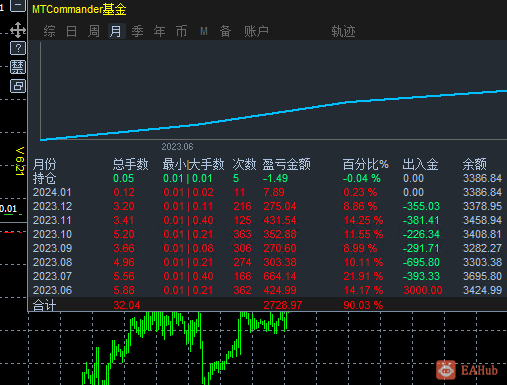Switch to the 综 tab
The width and height of the screenshot is (507, 385).
tap(49, 31)
